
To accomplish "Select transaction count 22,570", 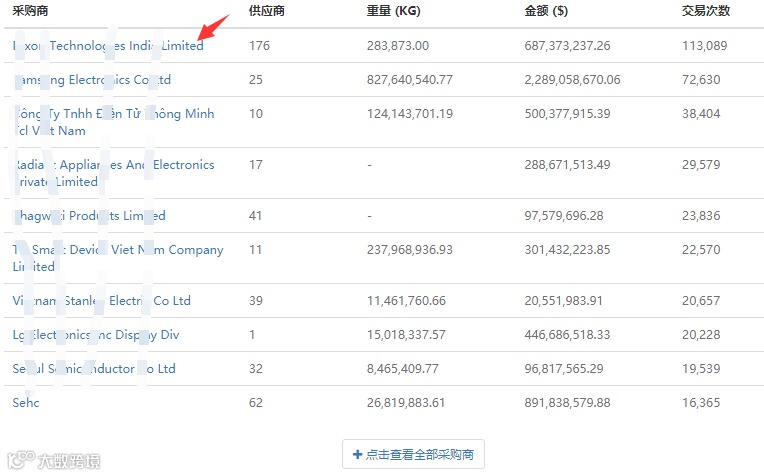I will (701, 249).
